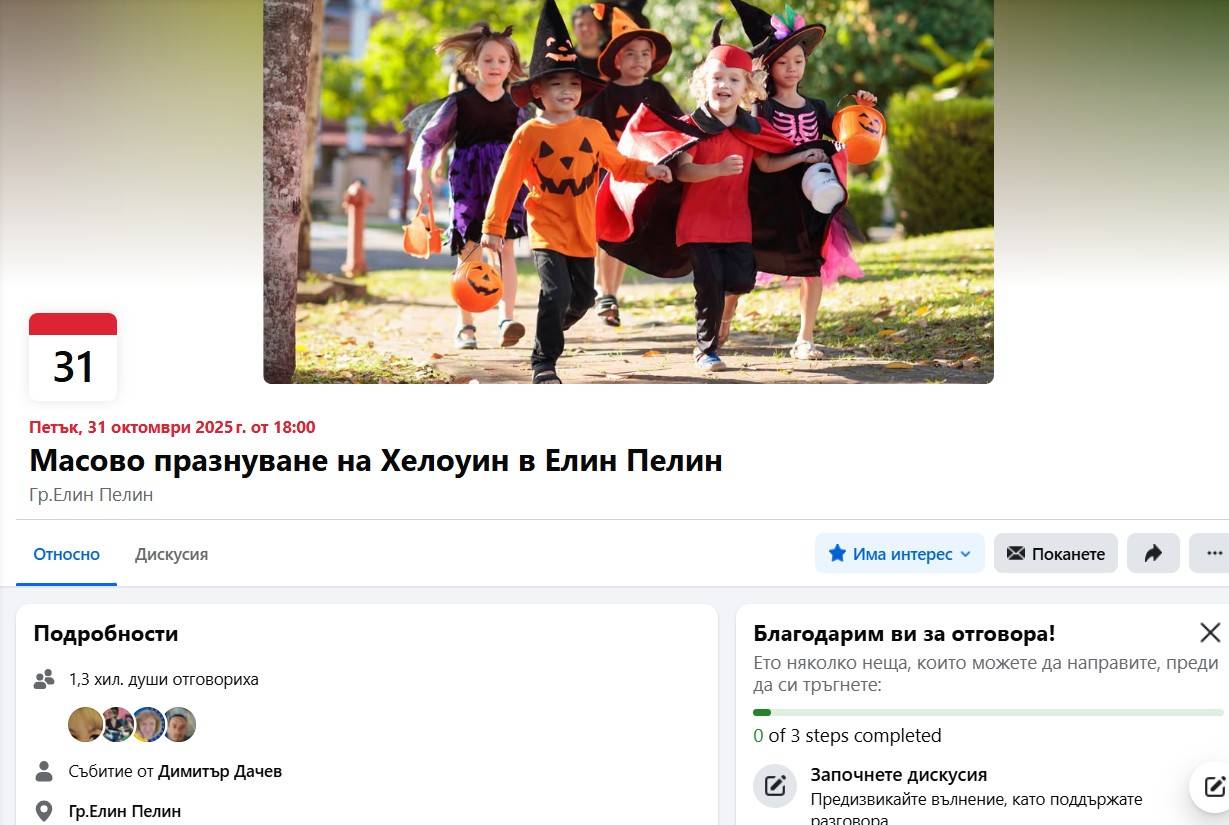Click the first respondent avatar thumbnail
This screenshot has width=1229, height=825.
point(85,724)
